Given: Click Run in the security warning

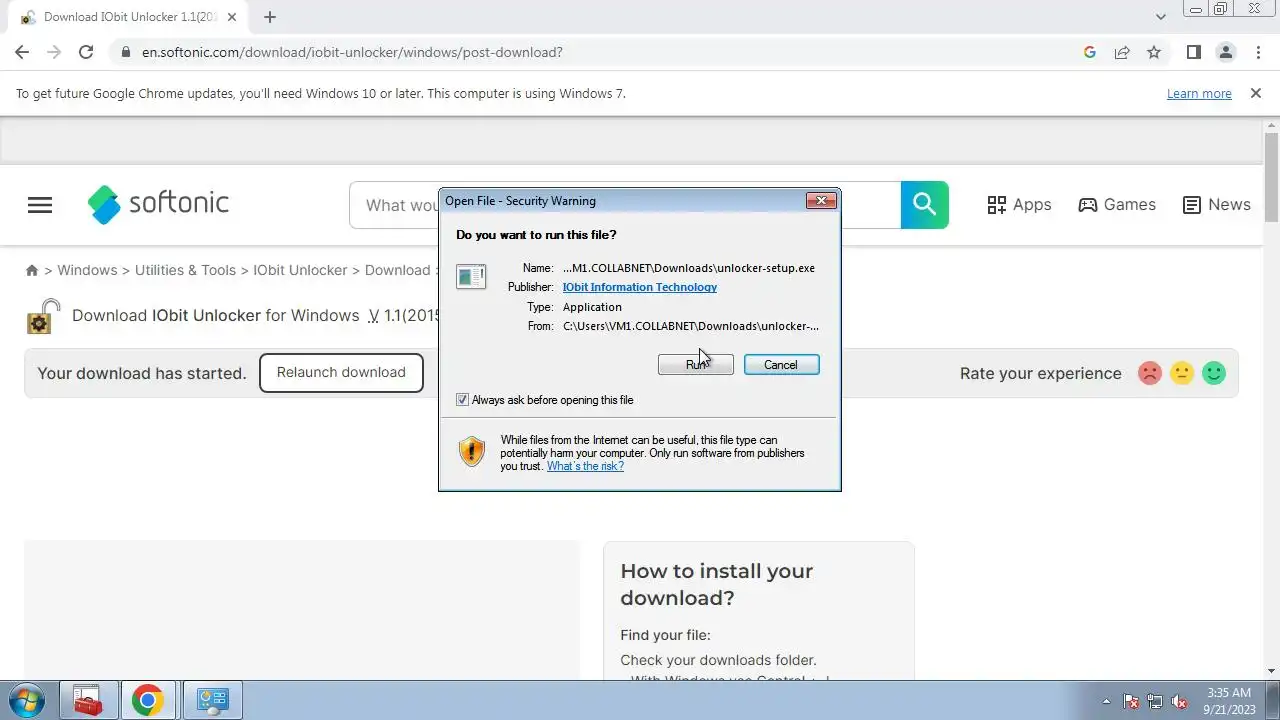Looking at the screenshot, I should (x=696, y=365).
